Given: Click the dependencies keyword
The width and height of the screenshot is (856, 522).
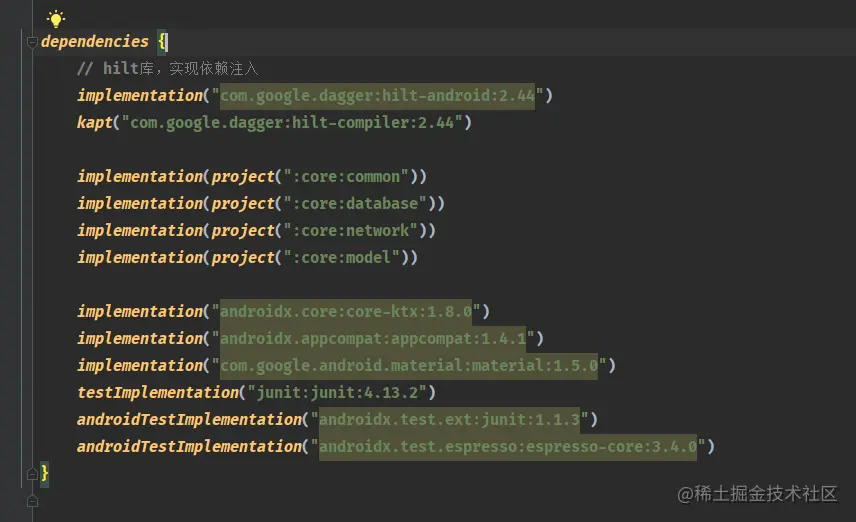Looking at the screenshot, I should [95, 41].
